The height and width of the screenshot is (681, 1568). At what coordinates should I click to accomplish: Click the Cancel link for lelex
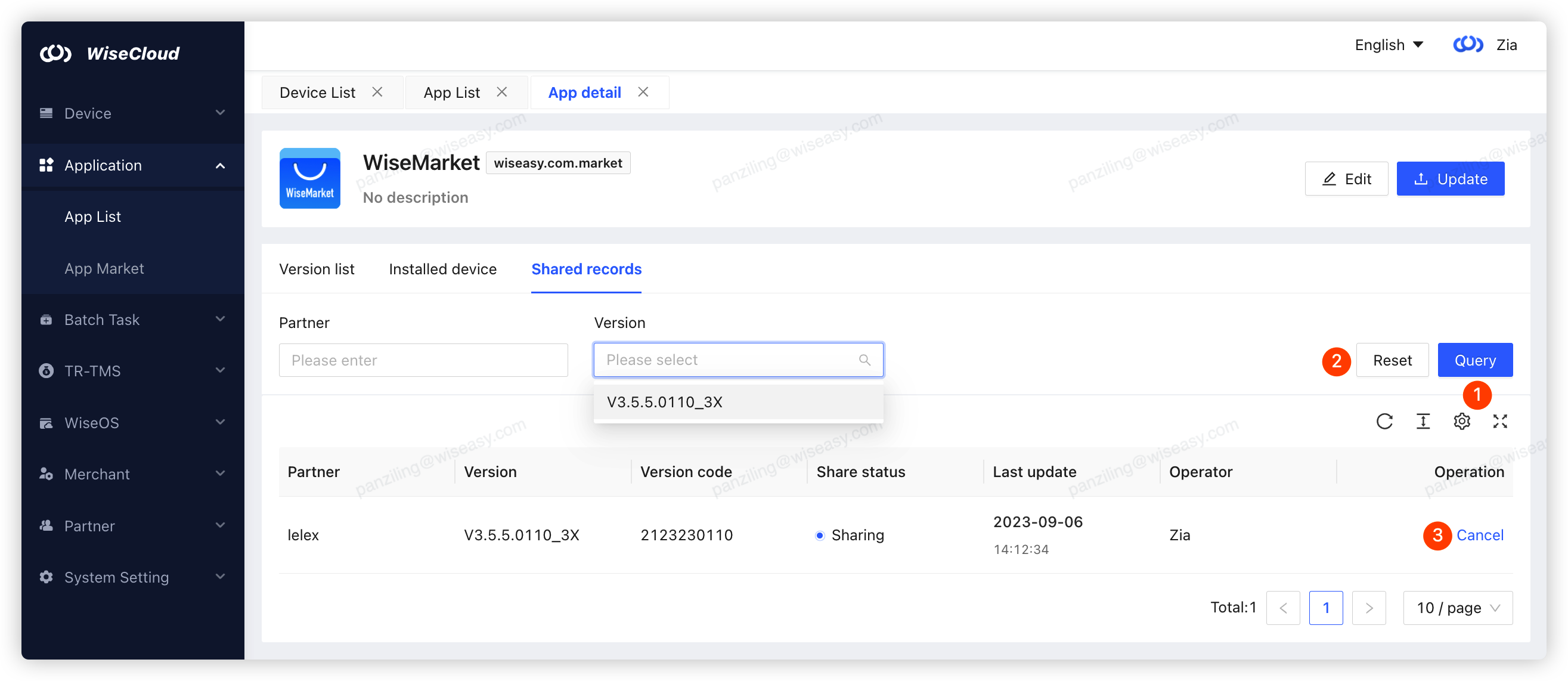(1479, 535)
